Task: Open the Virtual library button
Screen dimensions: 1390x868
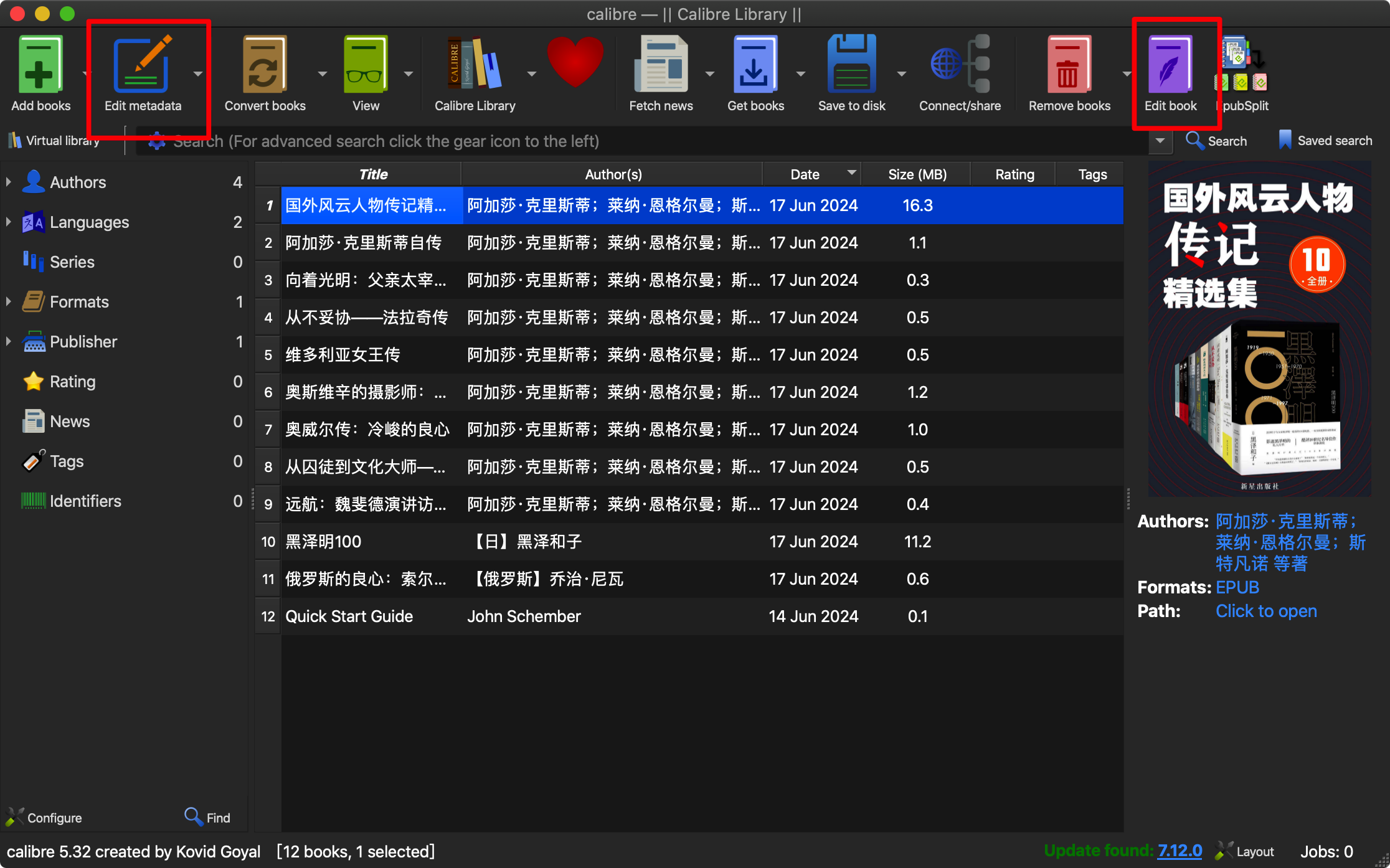Action: point(55,141)
